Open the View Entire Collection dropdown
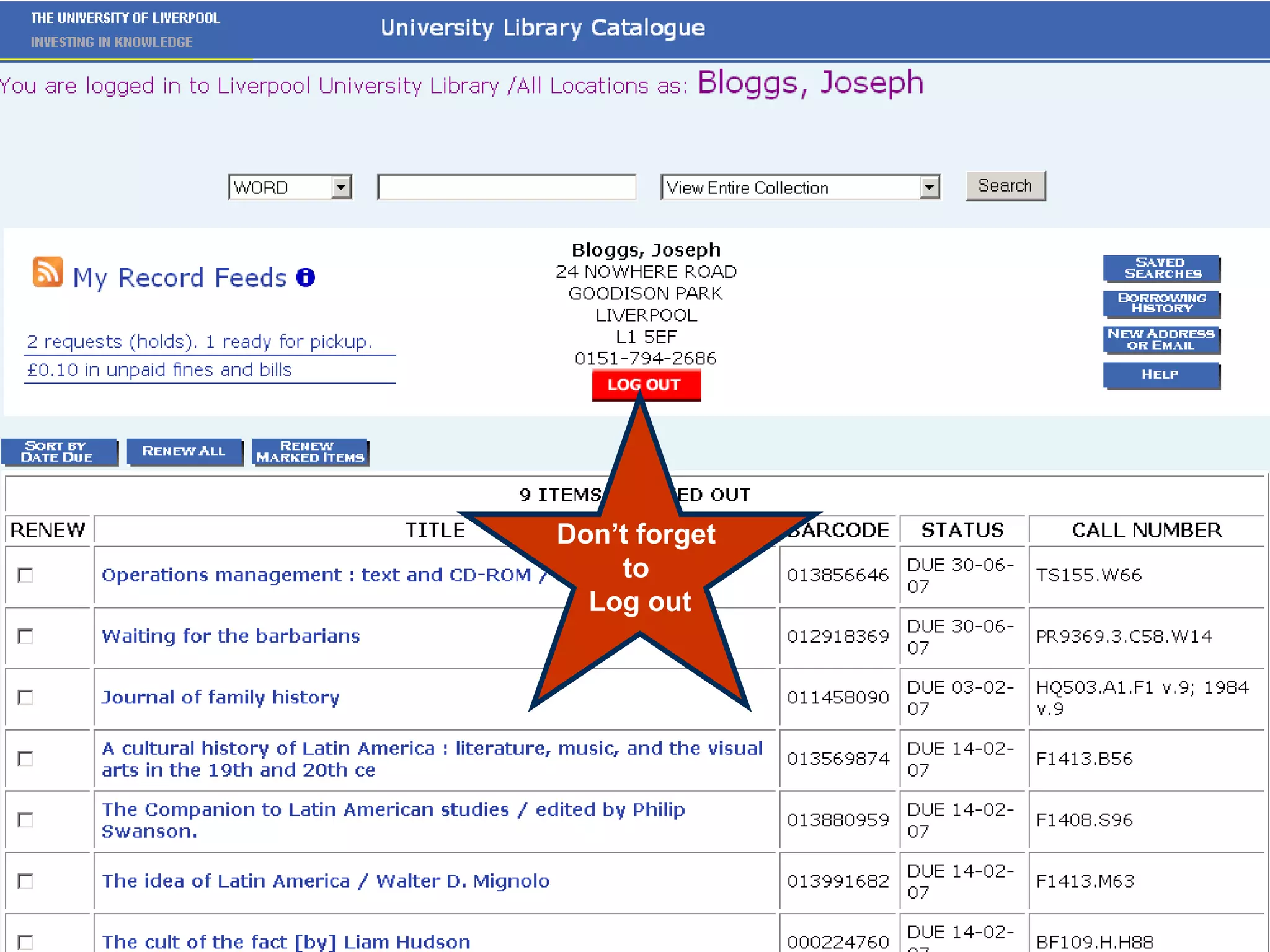This screenshot has width=1270, height=952. [801, 187]
